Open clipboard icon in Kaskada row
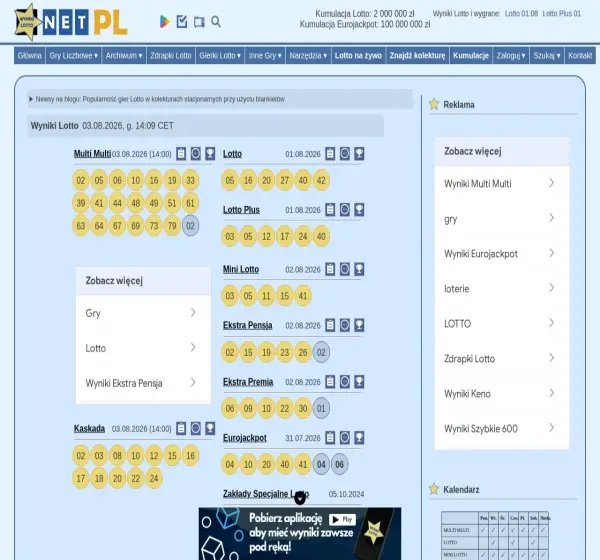The height and width of the screenshot is (560, 600). [x=181, y=428]
